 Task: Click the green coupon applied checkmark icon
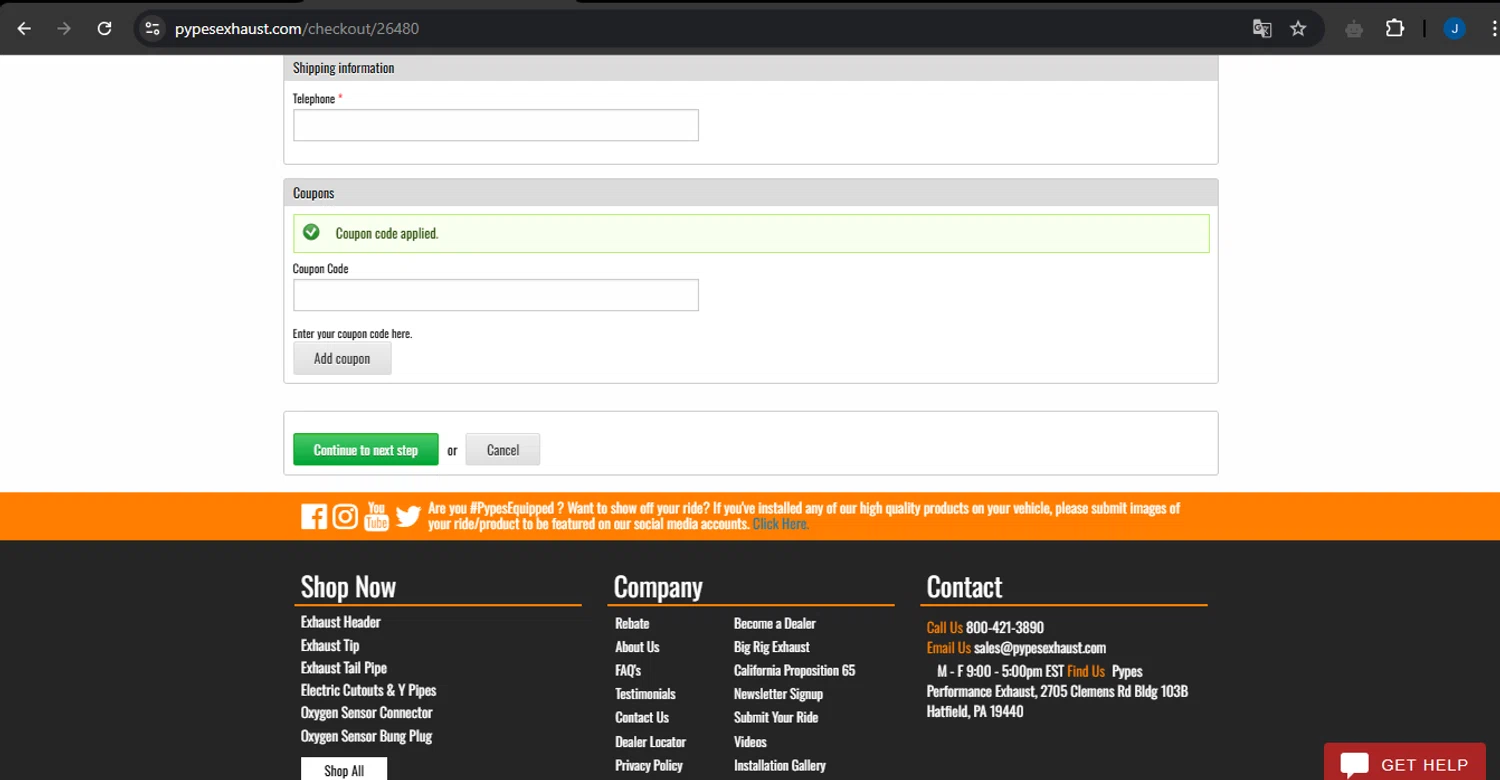[311, 232]
